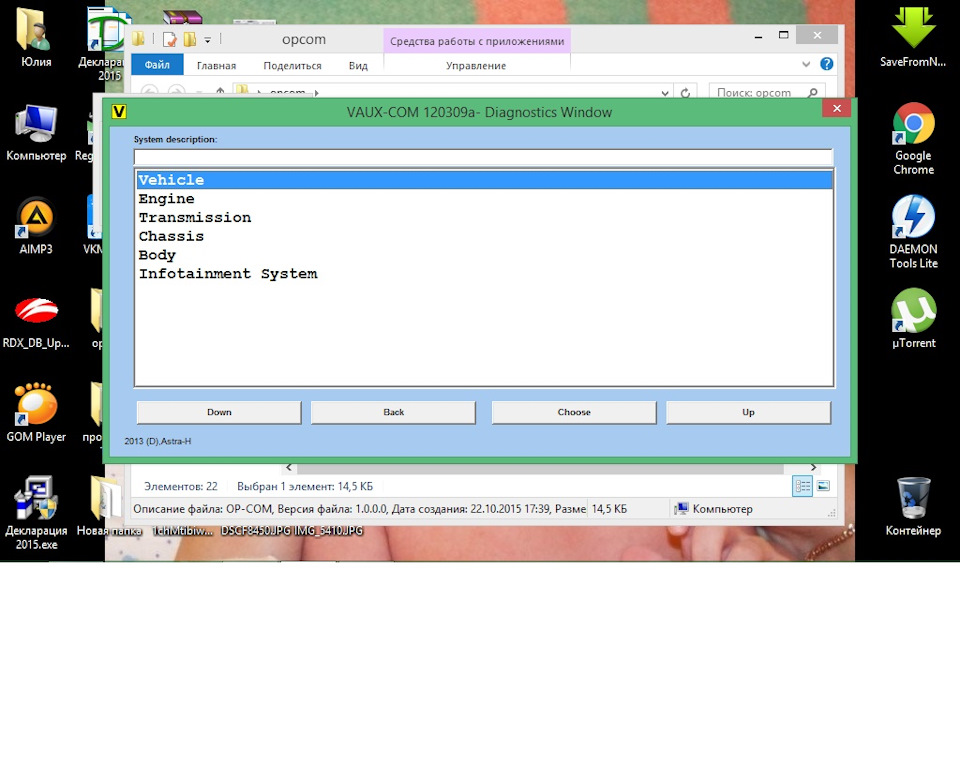Minimize the opcom Explorer window
The width and height of the screenshot is (960, 780).
pyautogui.click(x=759, y=36)
